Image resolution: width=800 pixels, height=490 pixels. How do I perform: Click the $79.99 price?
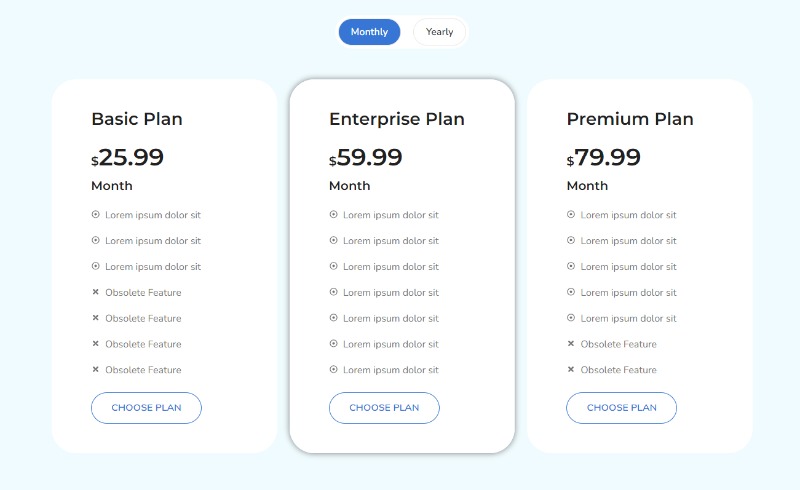(x=604, y=158)
